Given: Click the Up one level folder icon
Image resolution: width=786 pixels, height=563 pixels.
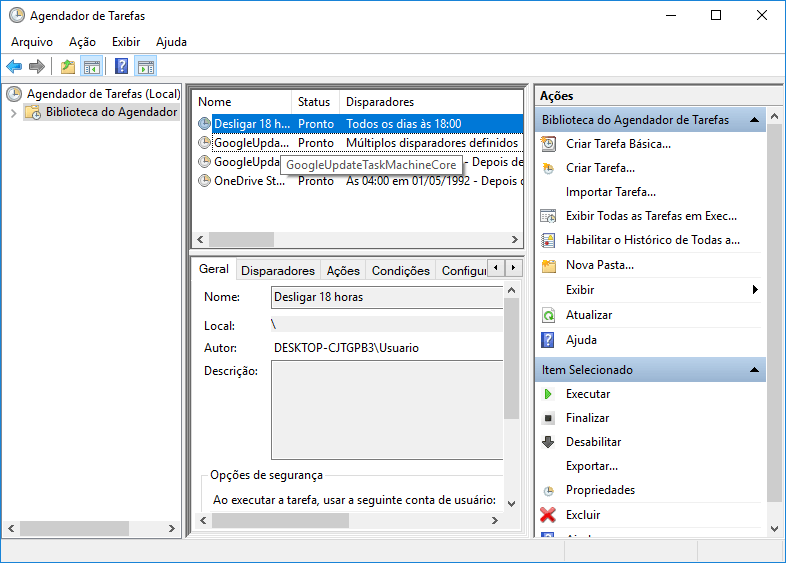Looking at the screenshot, I should pos(68,66).
